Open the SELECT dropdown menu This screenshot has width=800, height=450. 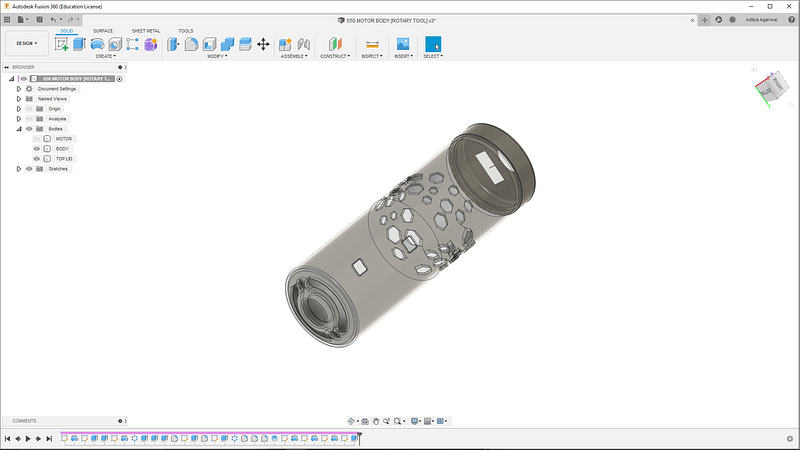point(433,56)
